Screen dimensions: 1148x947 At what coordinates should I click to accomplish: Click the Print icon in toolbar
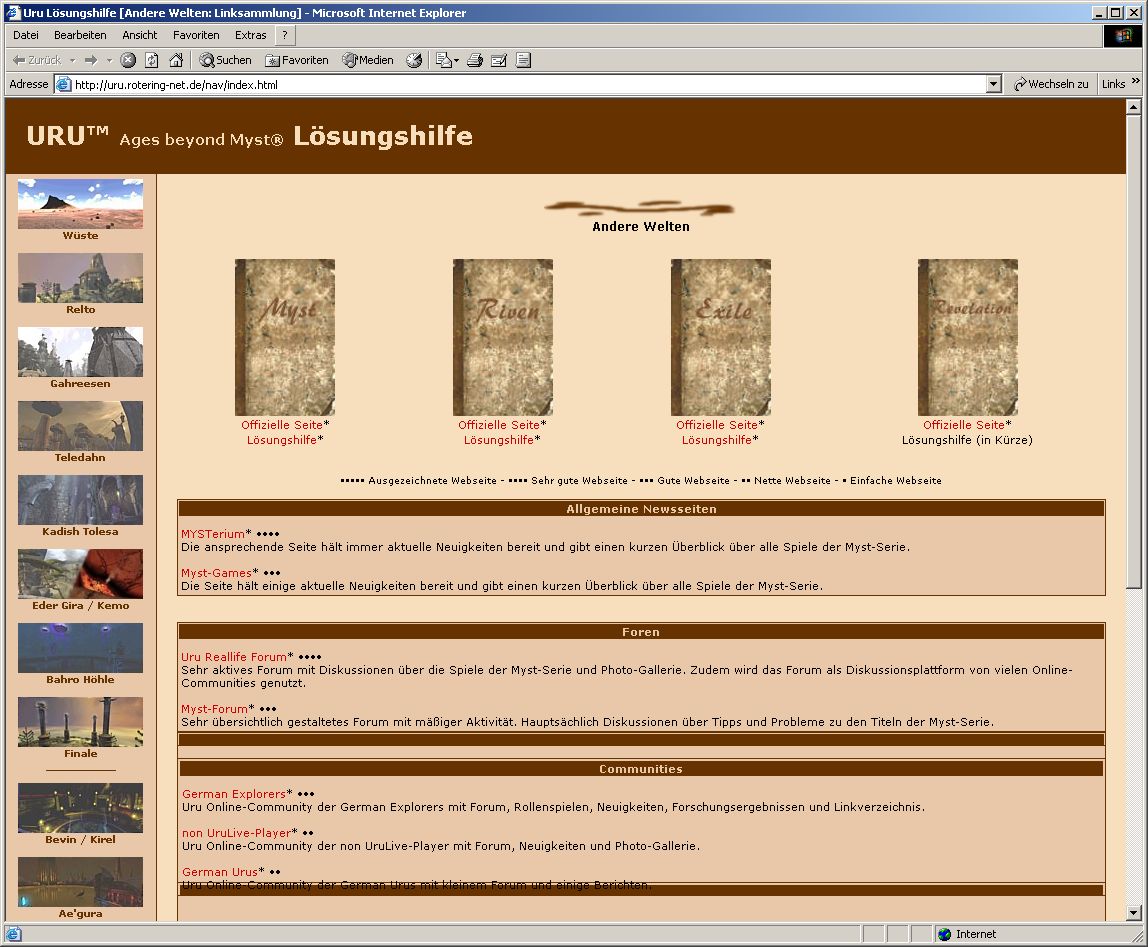pyautogui.click(x=475, y=60)
